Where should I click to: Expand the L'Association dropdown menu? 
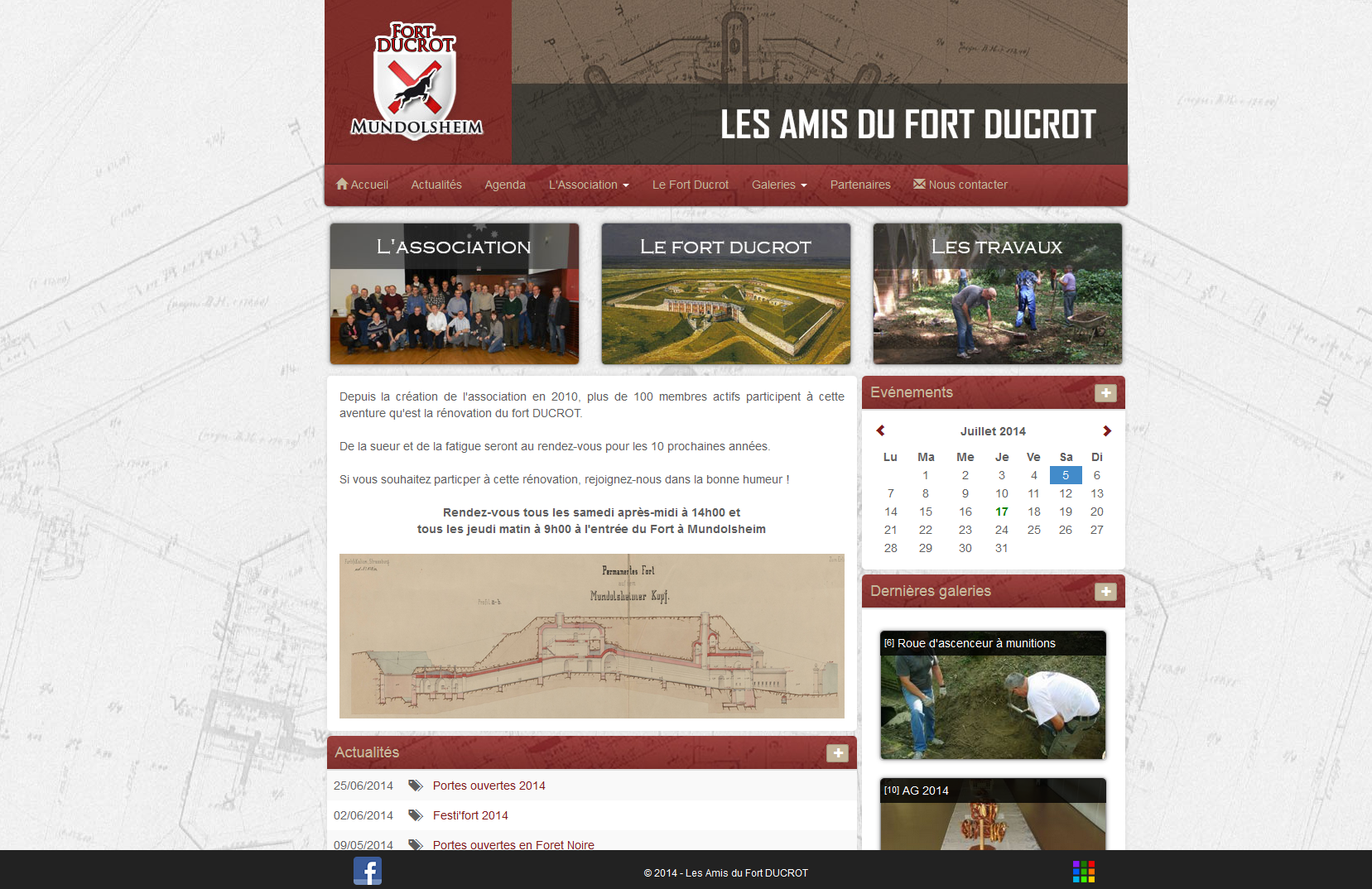[589, 185]
